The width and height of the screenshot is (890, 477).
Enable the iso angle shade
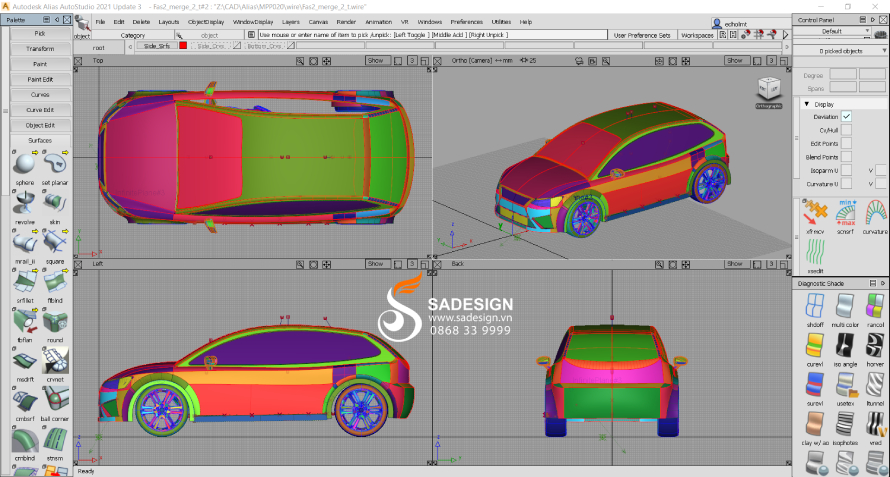coord(845,346)
